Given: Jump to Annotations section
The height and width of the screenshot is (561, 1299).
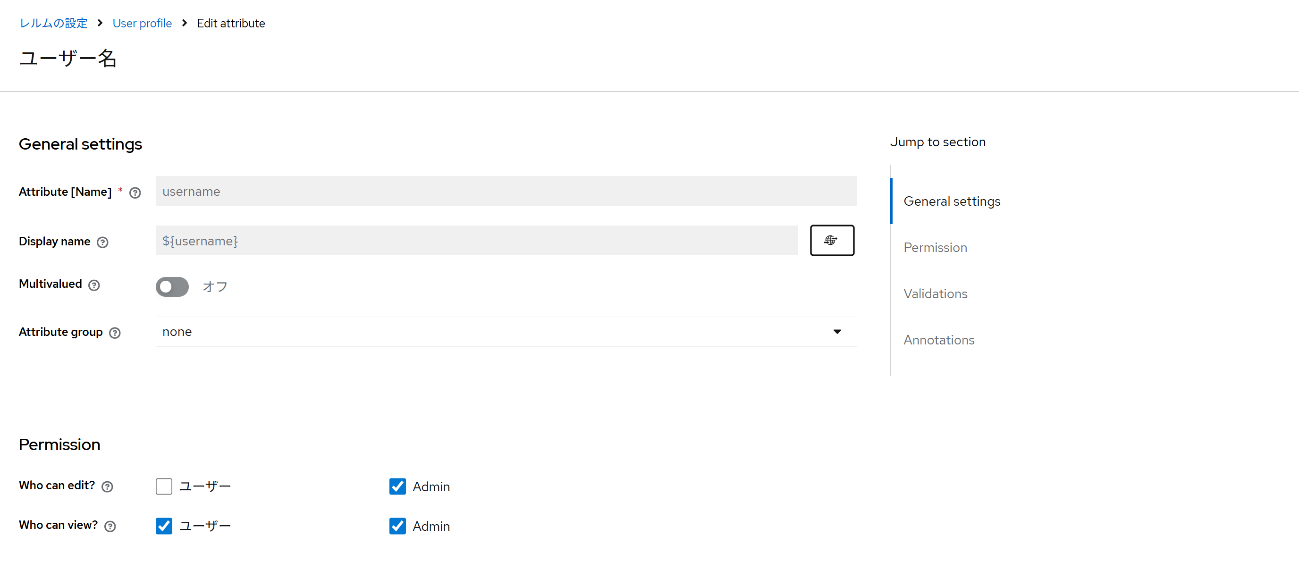Looking at the screenshot, I should tap(938, 340).
